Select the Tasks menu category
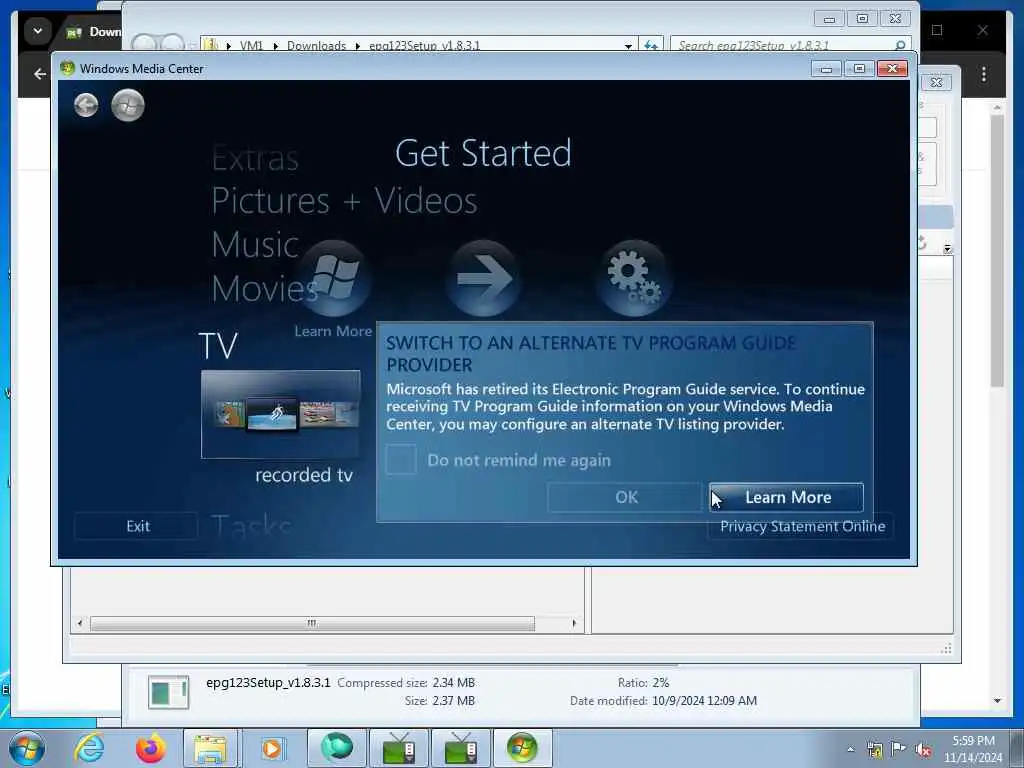Image resolution: width=1024 pixels, height=768 pixels. 251,526
